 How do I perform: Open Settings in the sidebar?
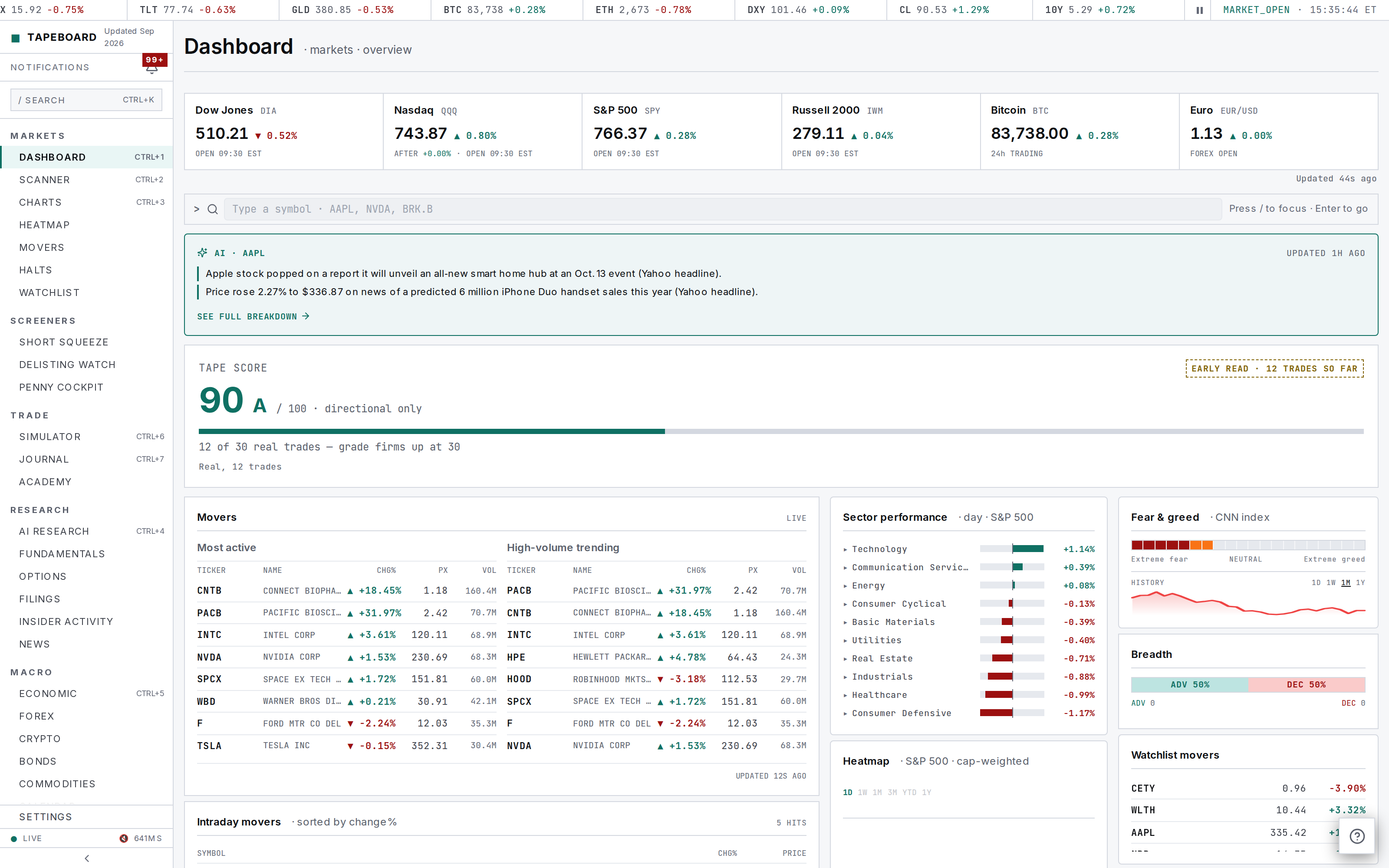pos(87,816)
